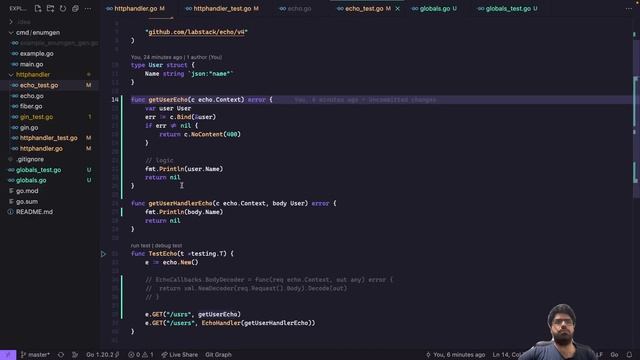Open httphandler_test.go in the file tree

(49, 138)
